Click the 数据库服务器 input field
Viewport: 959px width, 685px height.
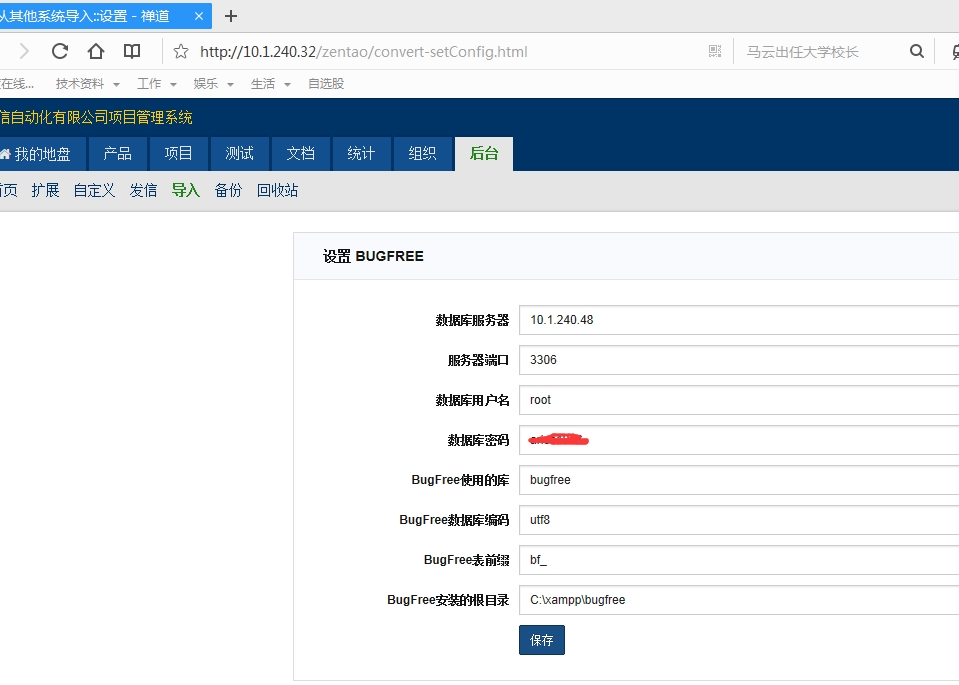[x=739, y=320]
